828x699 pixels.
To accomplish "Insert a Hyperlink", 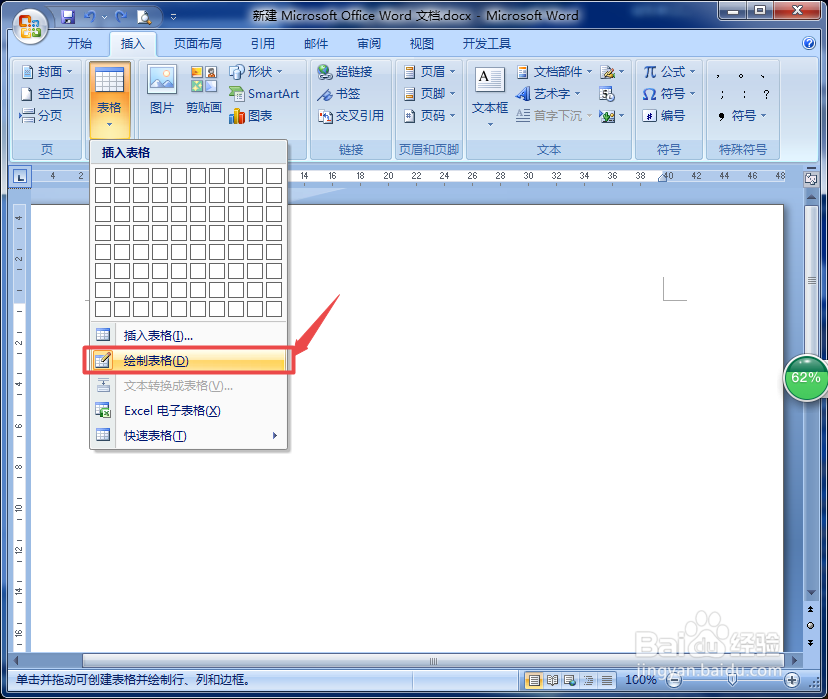I will tap(345, 71).
